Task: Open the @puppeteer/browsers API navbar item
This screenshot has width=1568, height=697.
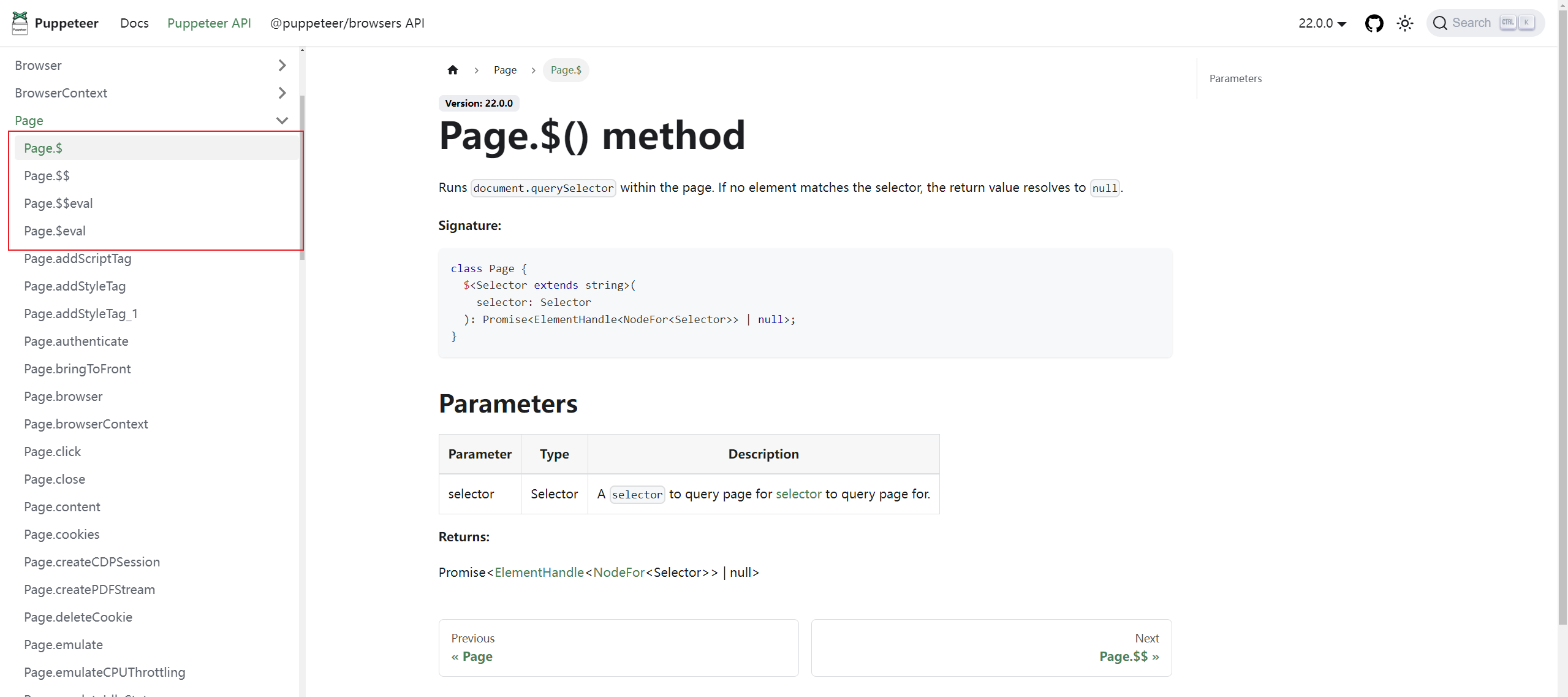Action: pyautogui.click(x=347, y=23)
